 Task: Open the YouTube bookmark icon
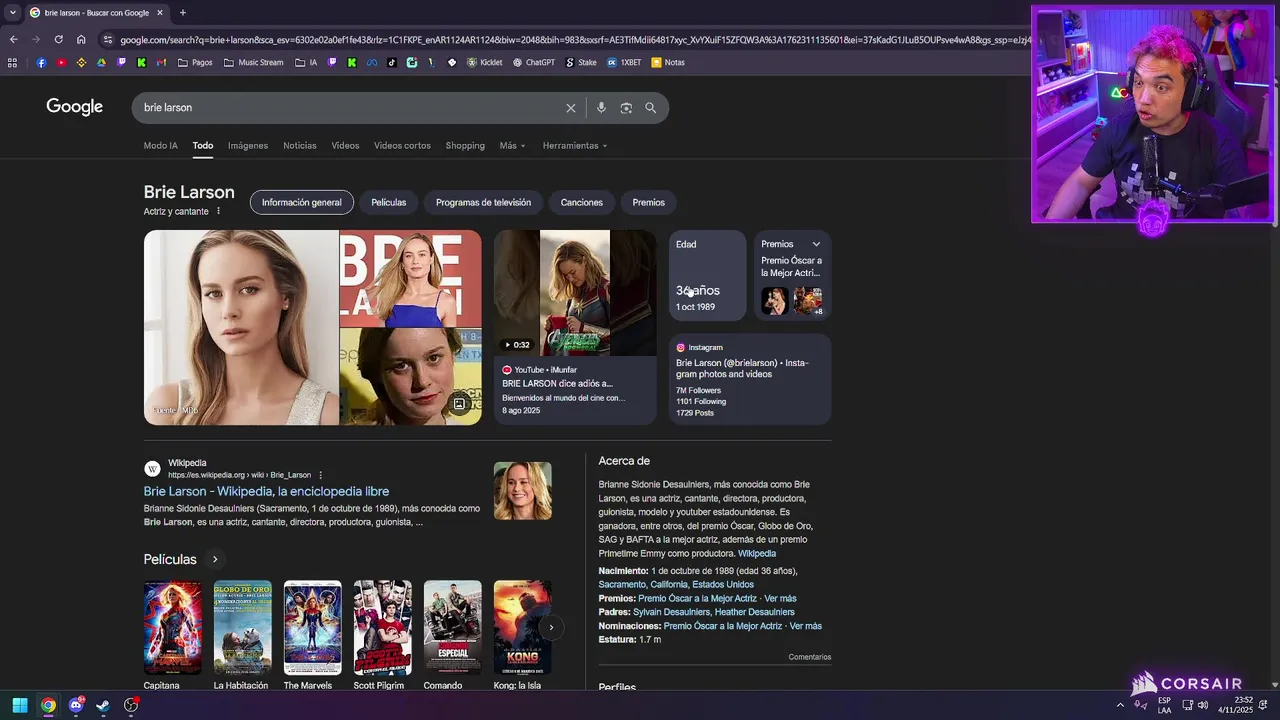pyautogui.click(x=61, y=62)
